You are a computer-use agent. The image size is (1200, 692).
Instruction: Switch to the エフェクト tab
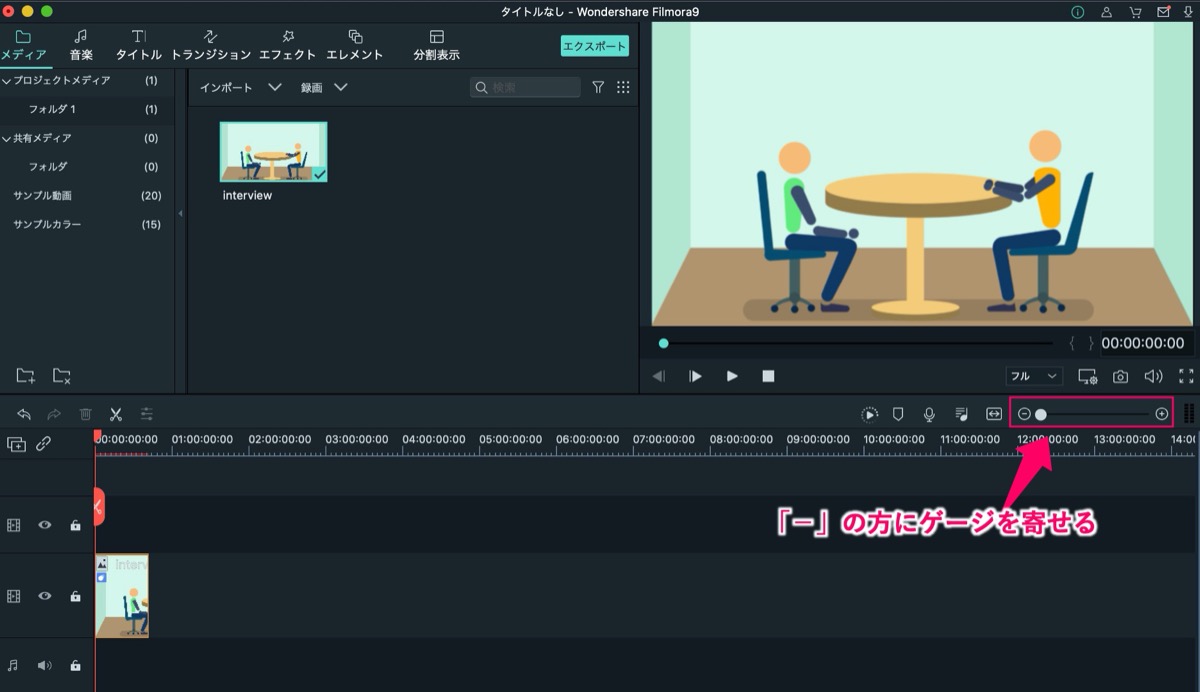[287, 46]
